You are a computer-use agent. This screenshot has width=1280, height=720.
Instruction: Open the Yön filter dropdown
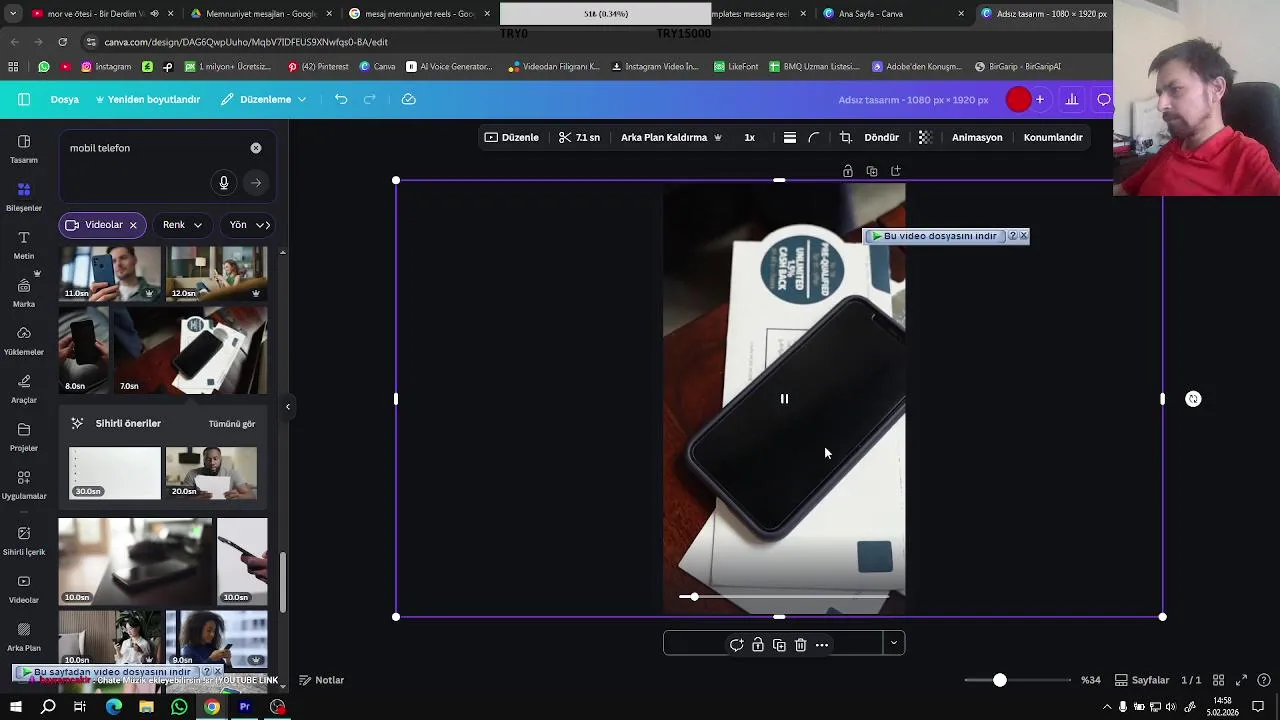pos(248,225)
